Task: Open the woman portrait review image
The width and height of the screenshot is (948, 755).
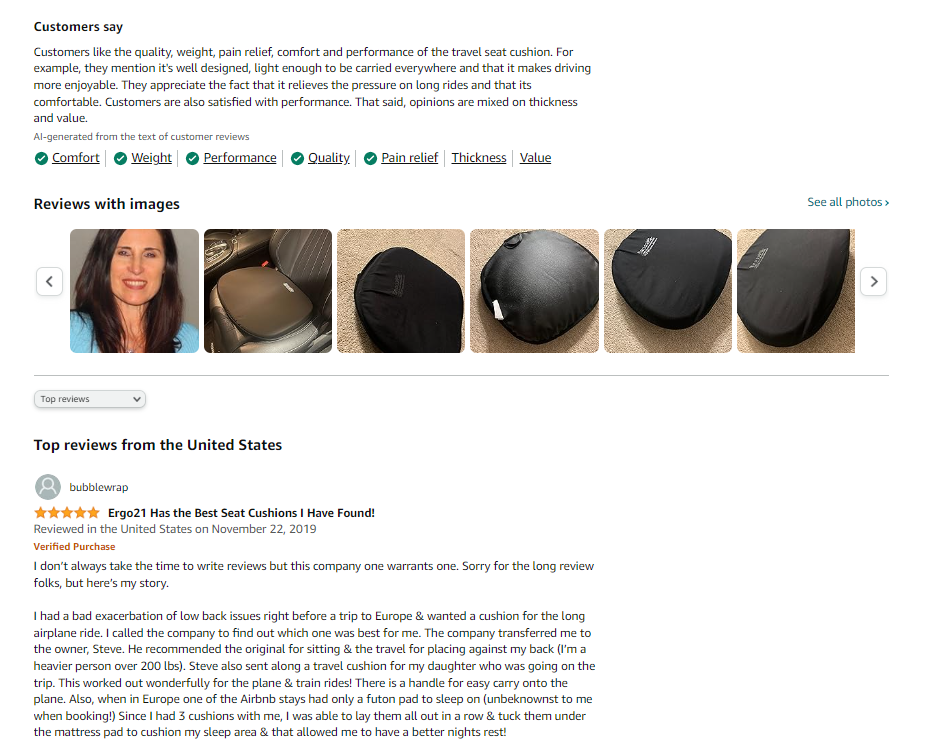Action: (x=134, y=291)
